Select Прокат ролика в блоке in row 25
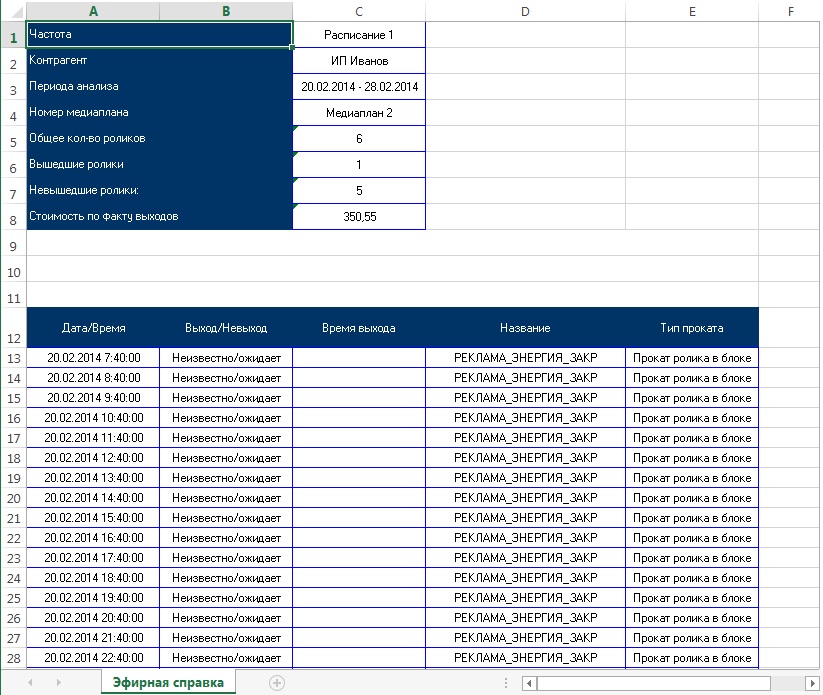 point(692,598)
